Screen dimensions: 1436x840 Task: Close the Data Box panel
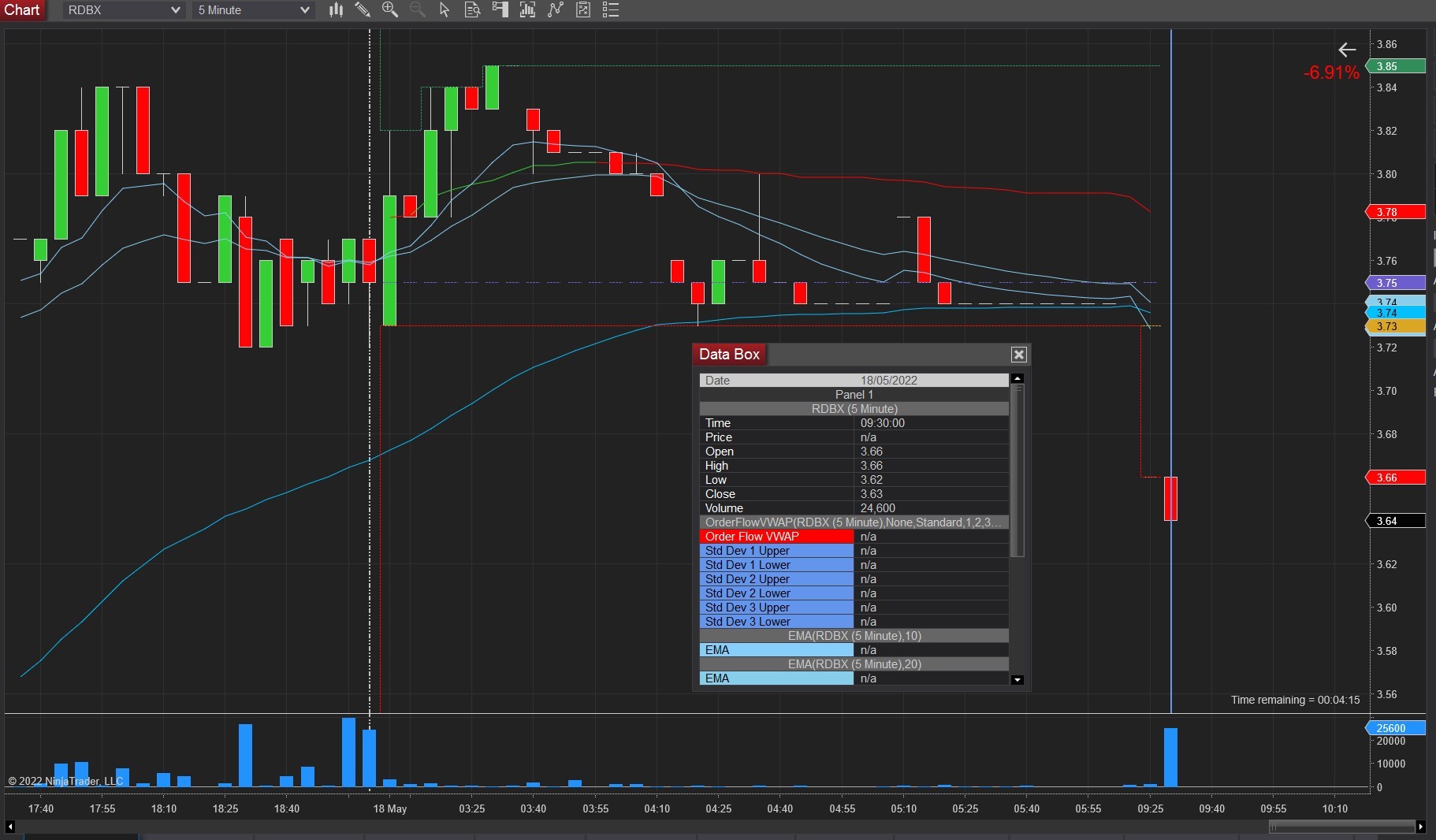pyautogui.click(x=1018, y=355)
